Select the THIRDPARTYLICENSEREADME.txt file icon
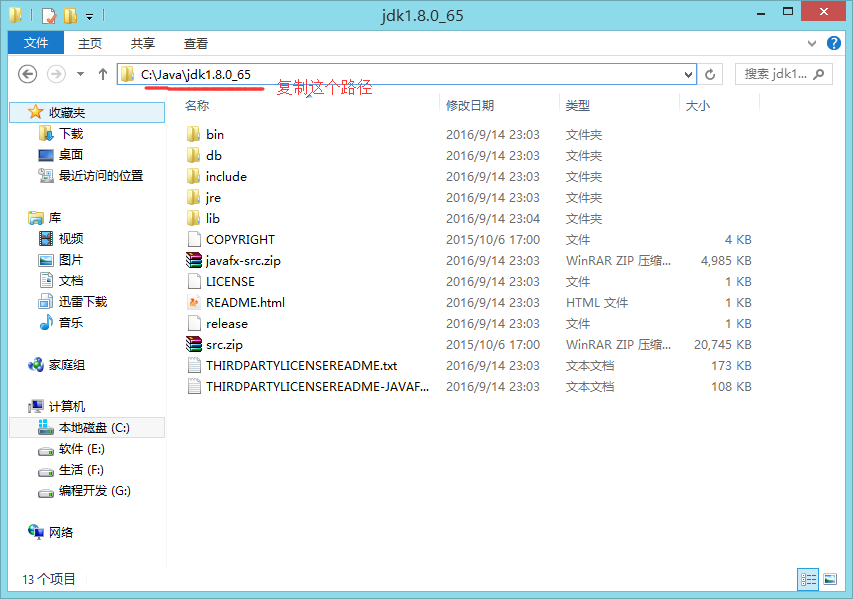The height and width of the screenshot is (599, 853). [194, 366]
